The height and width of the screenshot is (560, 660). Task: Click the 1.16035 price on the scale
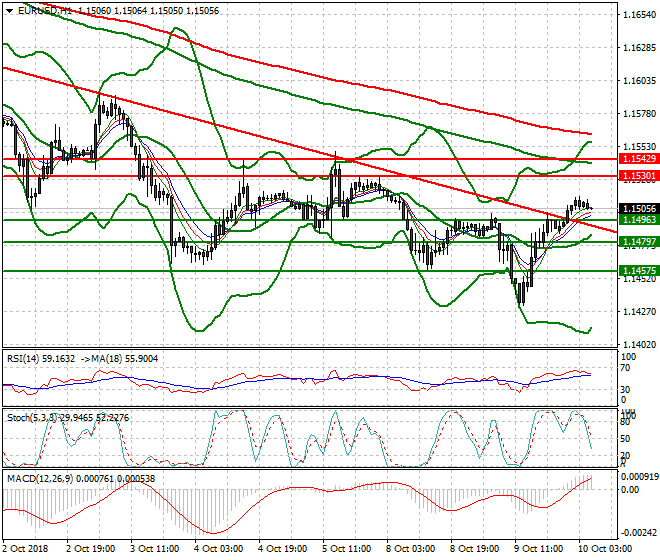[639, 80]
